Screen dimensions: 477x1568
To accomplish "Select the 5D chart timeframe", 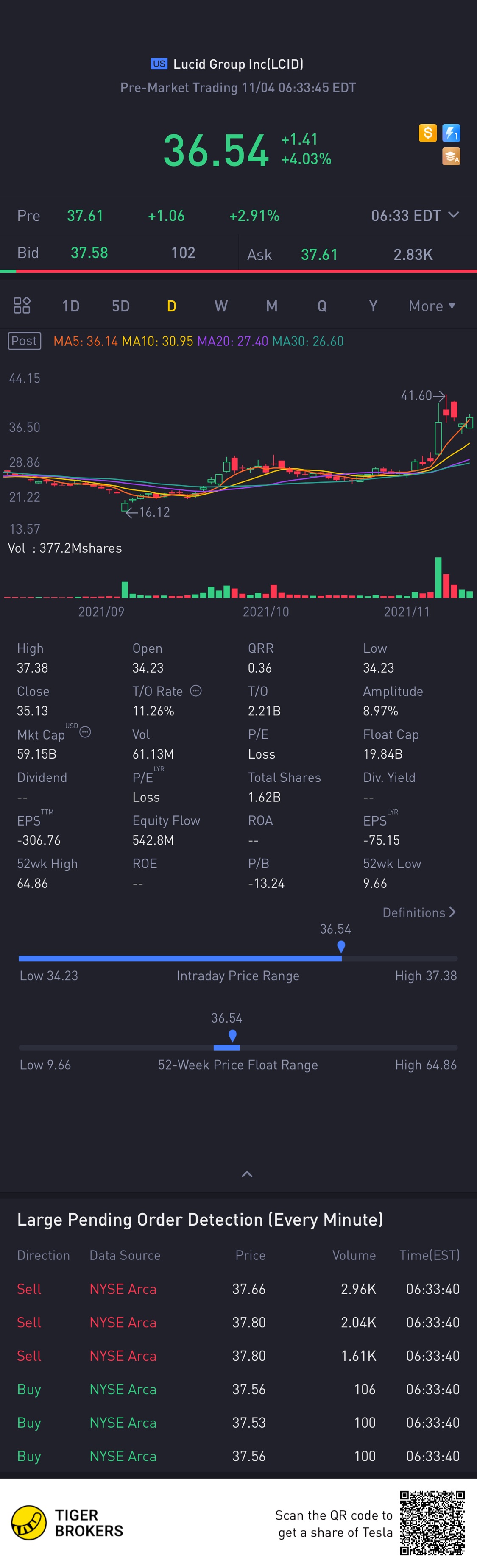I will (x=120, y=306).
